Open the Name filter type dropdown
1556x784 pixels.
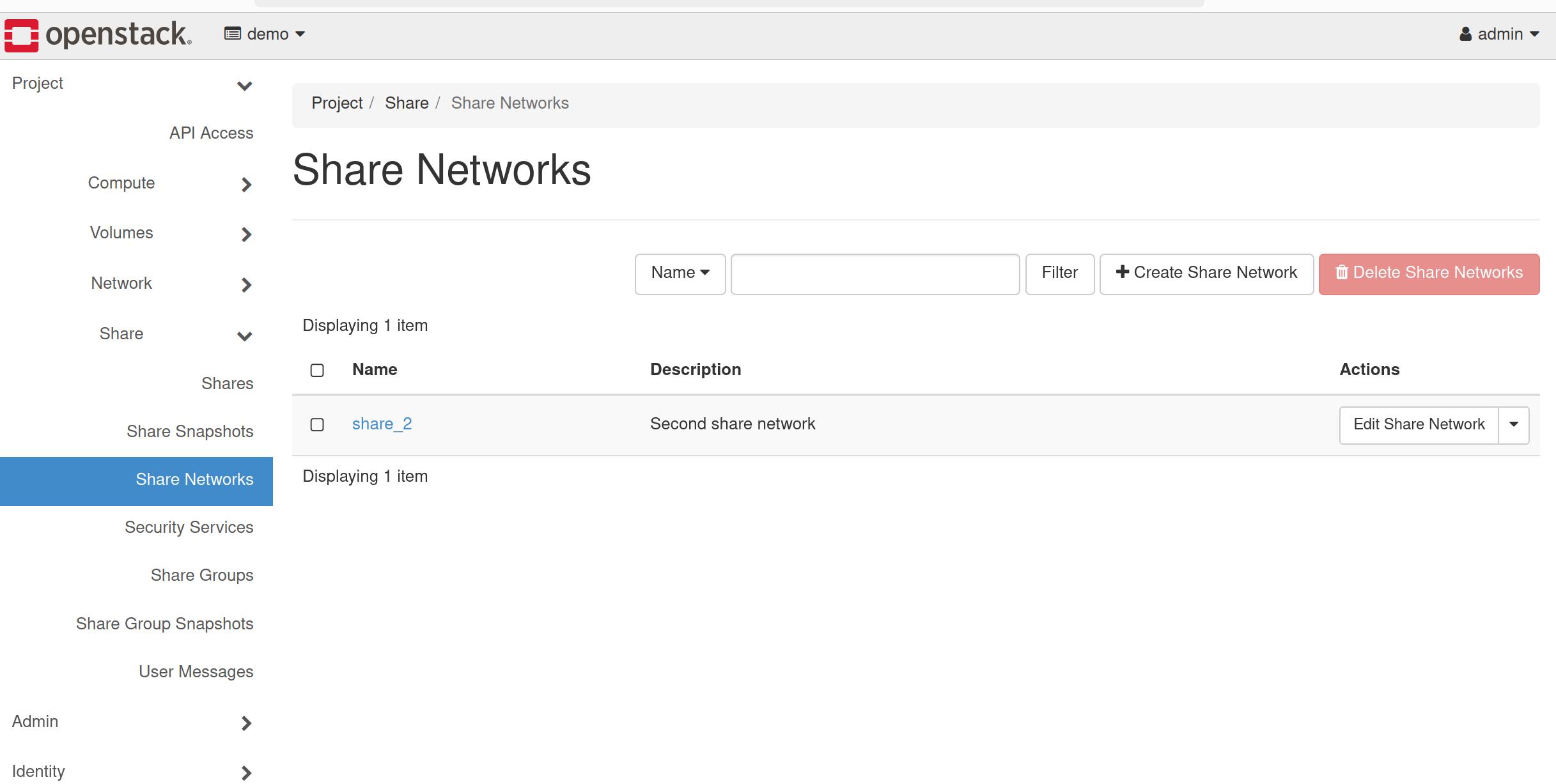point(680,273)
